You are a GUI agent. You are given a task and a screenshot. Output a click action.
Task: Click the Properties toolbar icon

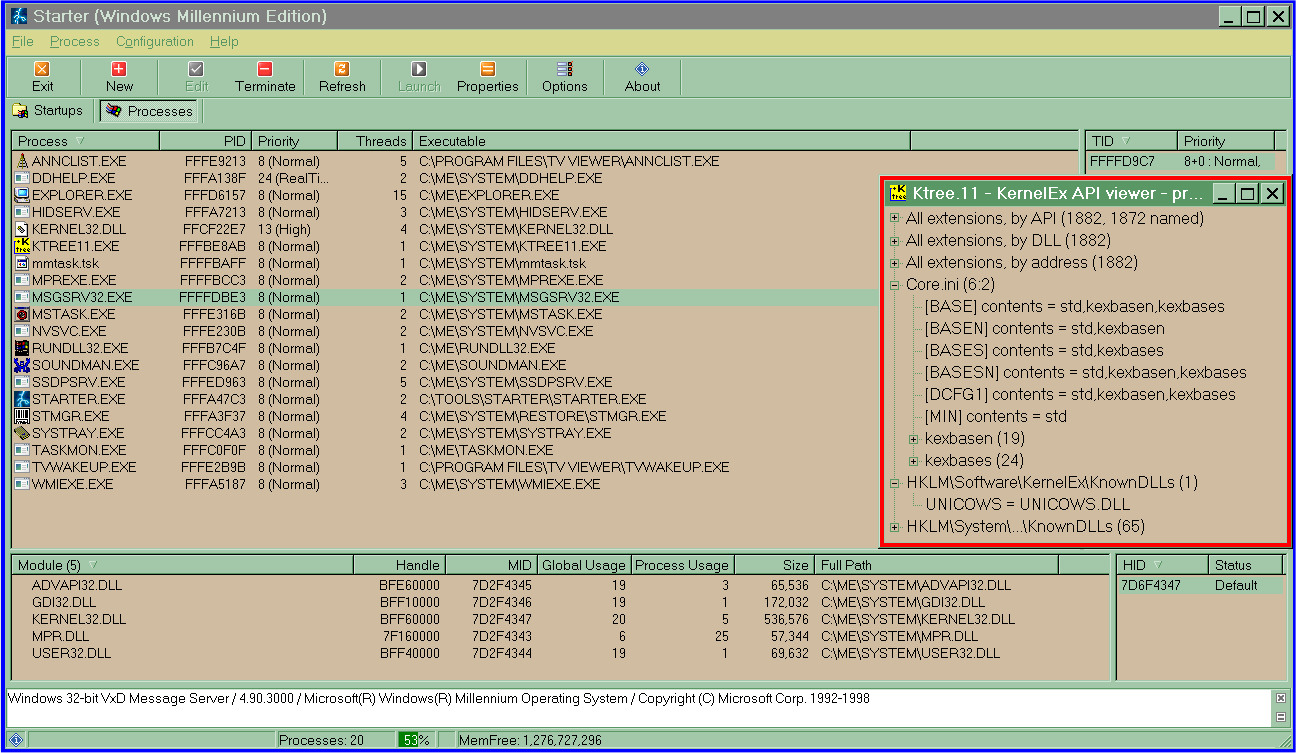click(488, 69)
